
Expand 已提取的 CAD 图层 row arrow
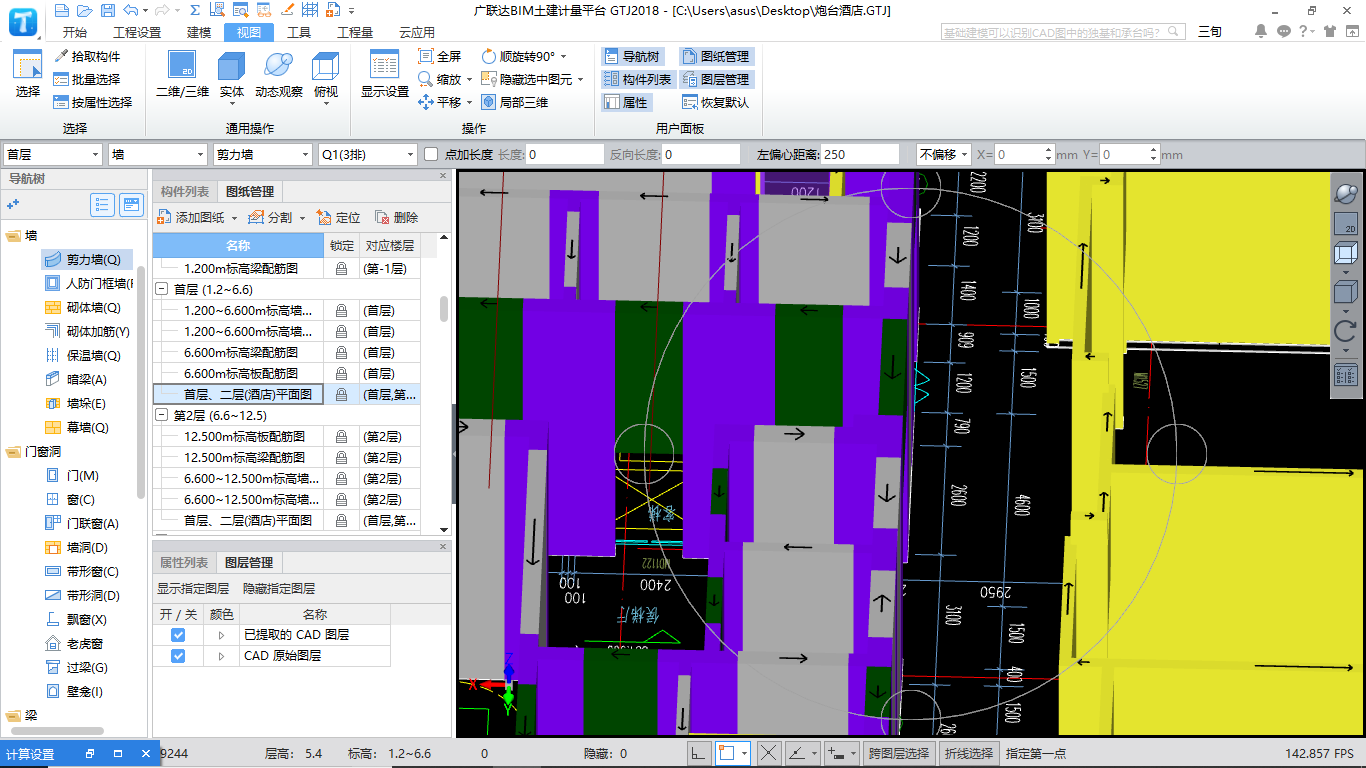[221, 635]
